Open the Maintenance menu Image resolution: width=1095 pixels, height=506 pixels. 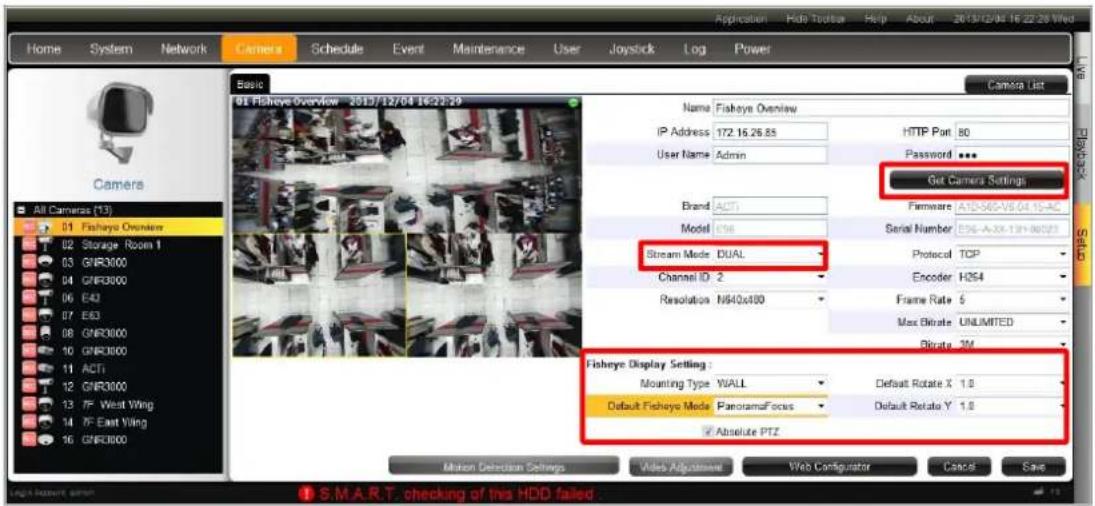click(488, 50)
